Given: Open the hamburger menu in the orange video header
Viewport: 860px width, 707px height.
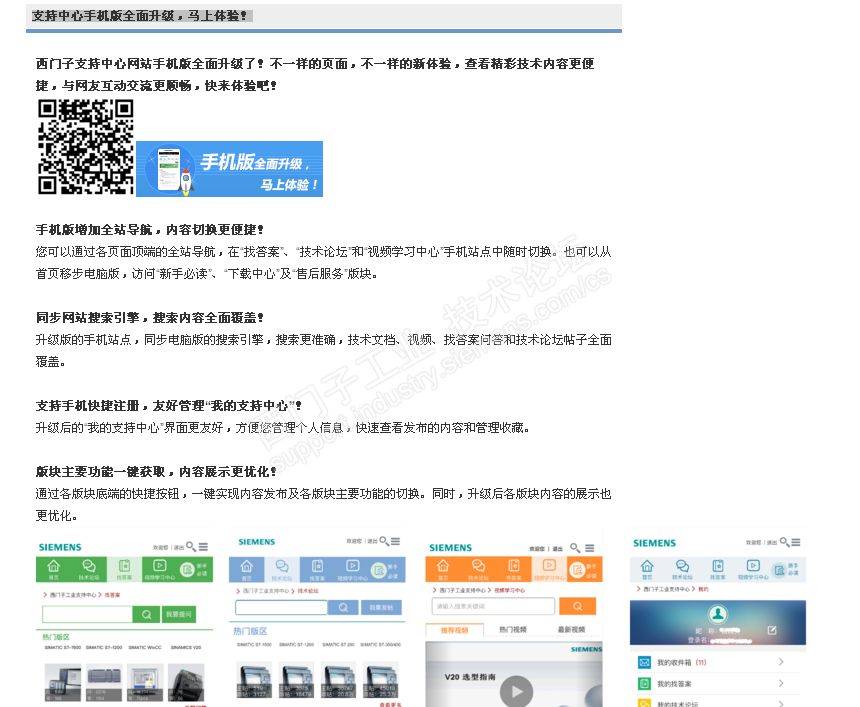Looking at the screenshot, I should 590,547.
